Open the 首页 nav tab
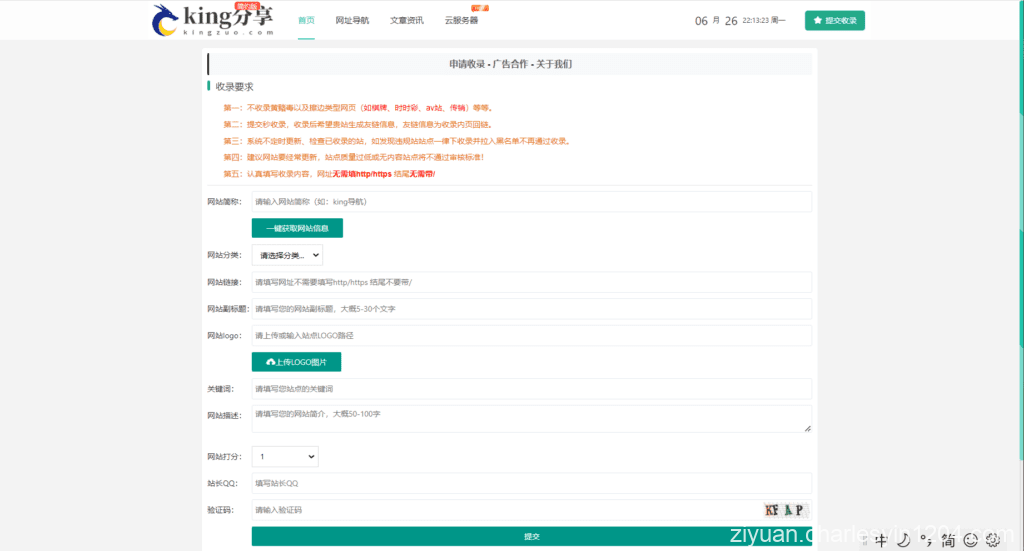Image resolution: width=1024 pixels, height=551 pixels. coord(306,20)
